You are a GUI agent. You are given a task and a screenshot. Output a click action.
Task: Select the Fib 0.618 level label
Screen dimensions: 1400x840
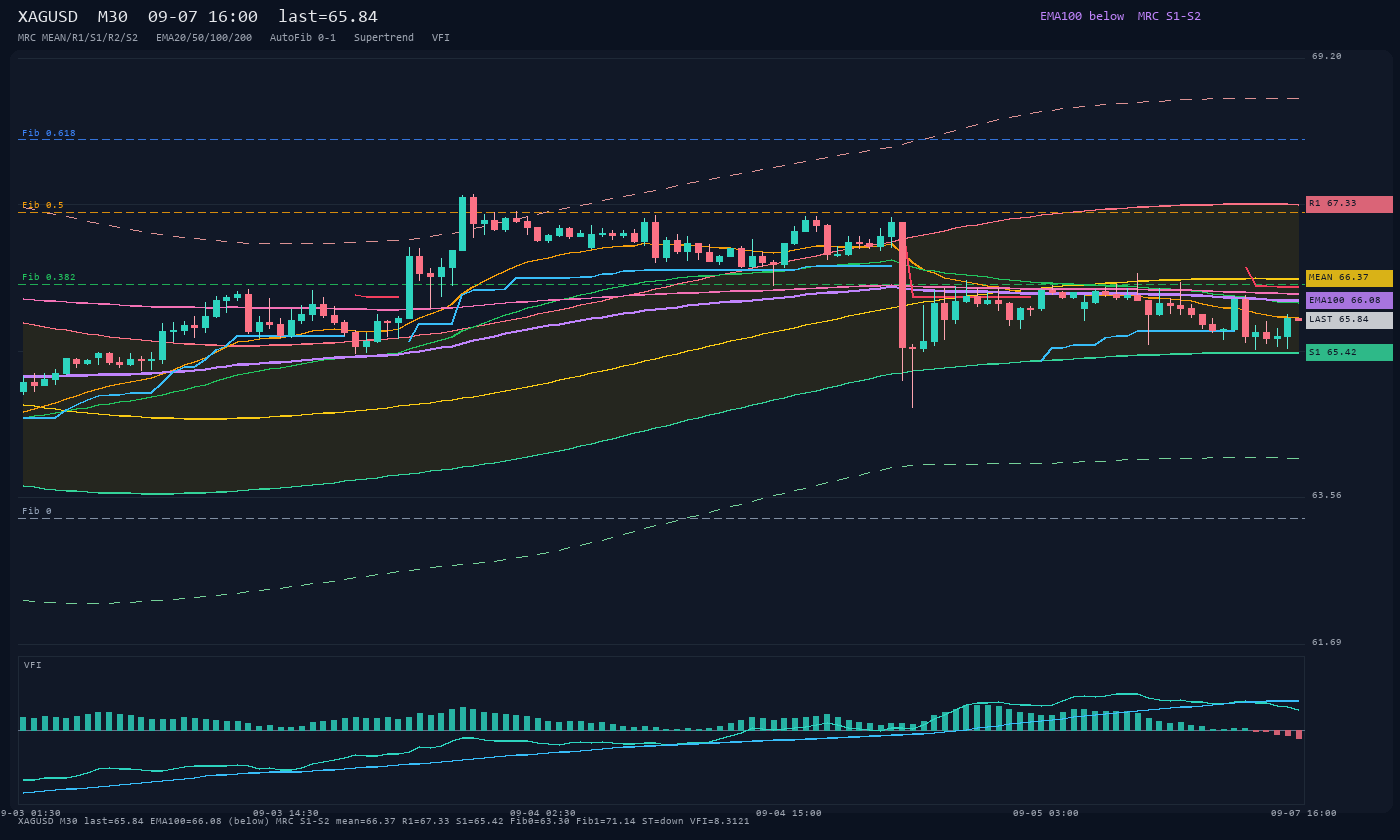[49, 133]
